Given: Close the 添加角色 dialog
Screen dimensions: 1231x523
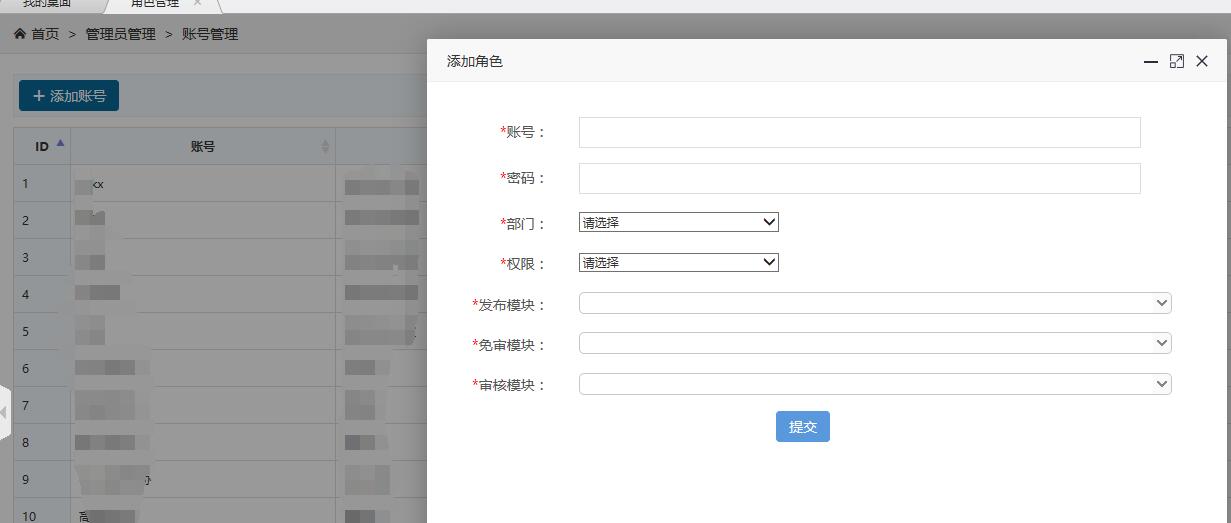Looking at the screenshot, I should [1202, 62].
